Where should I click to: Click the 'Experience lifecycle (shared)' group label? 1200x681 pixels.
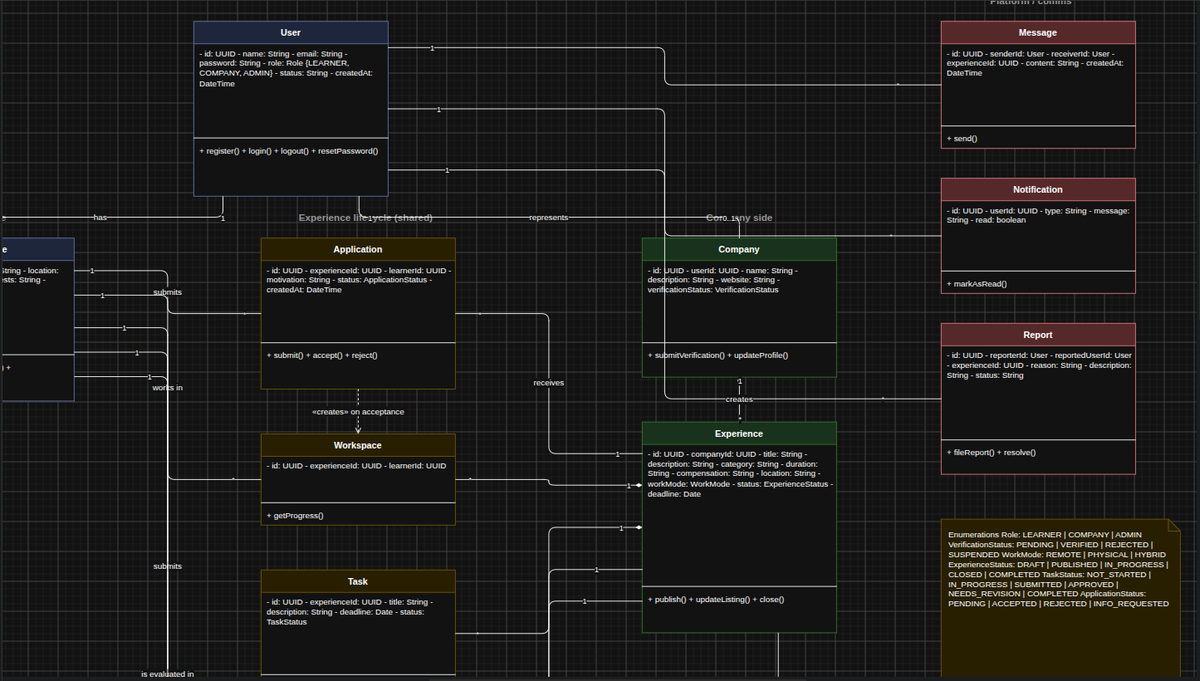click(366, 217)
